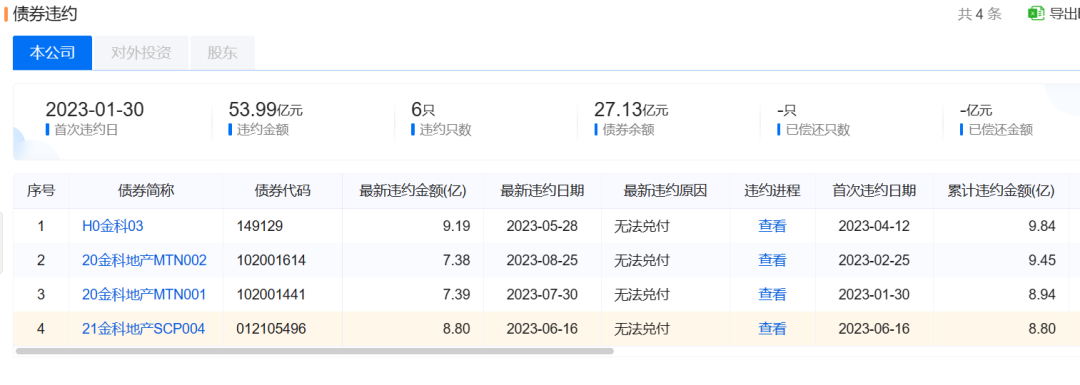
Task: View default progress for 21金科地产SCP004 row
Action: [772, 329]
